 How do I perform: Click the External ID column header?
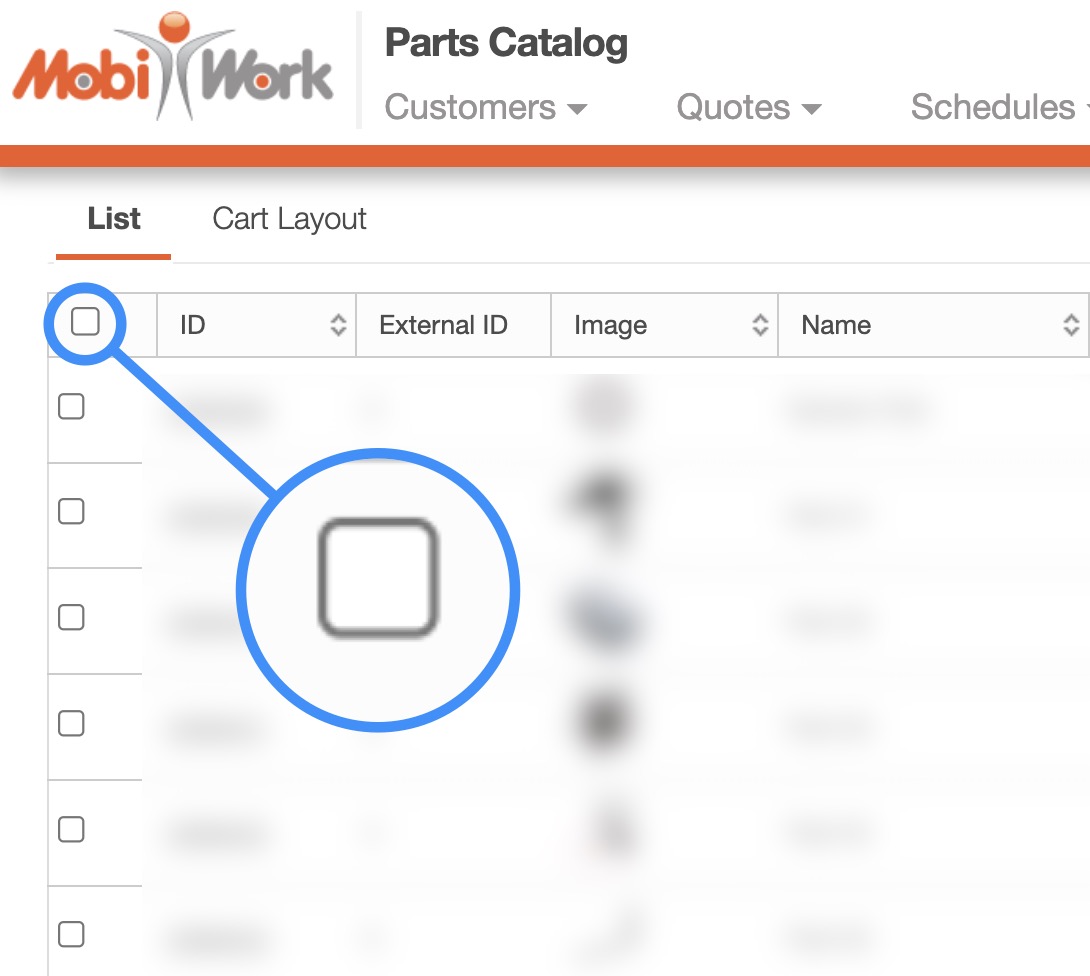pyautogui.click(x=443, y=325)
